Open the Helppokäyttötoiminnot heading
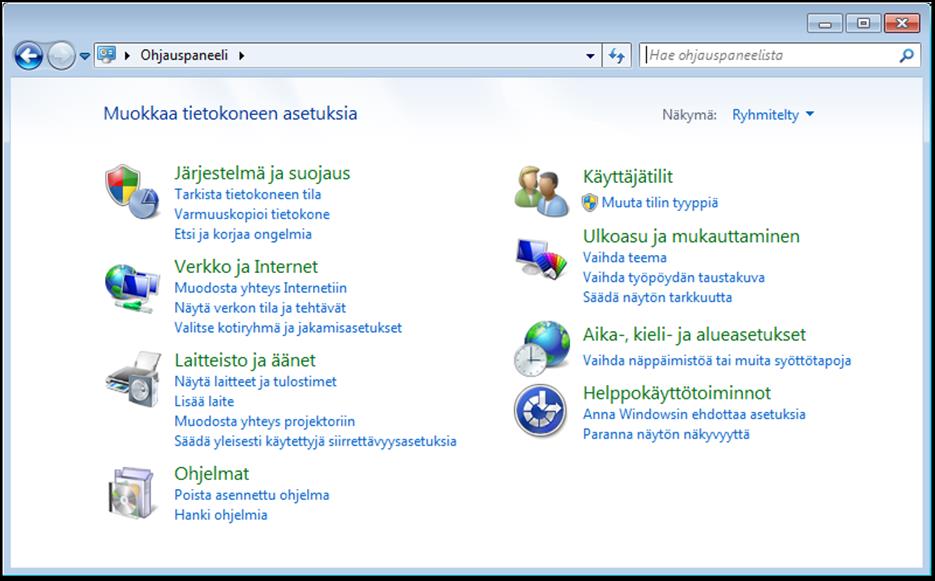Screen dimensions: 935x581 [677, 393]
